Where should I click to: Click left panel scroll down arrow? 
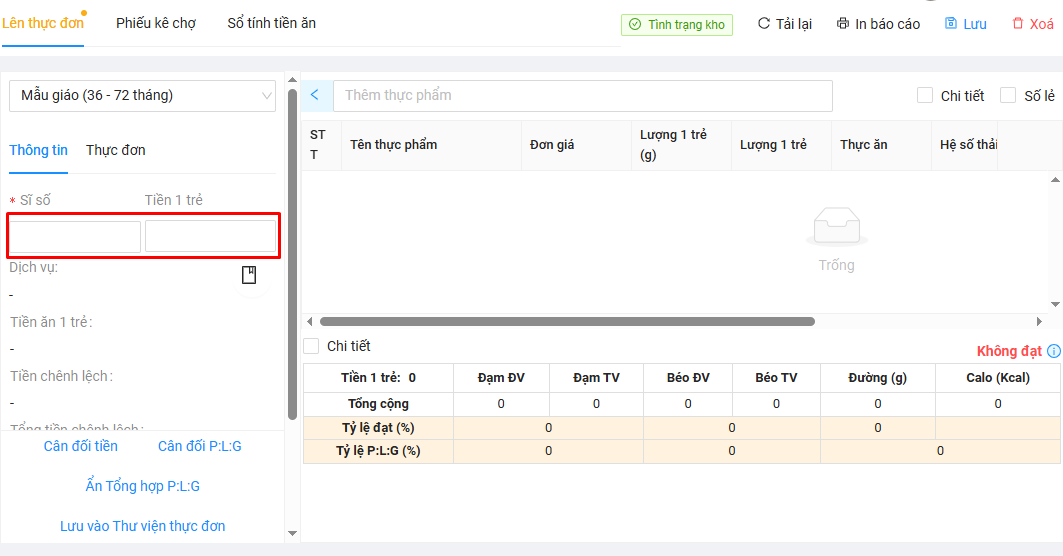(x=292, y=533)
